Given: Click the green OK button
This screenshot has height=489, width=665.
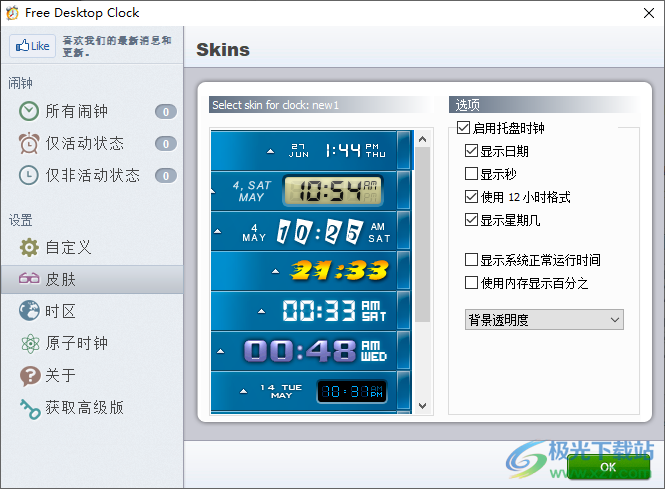Looking at the screenshot, I should click(x=608, y=467).
